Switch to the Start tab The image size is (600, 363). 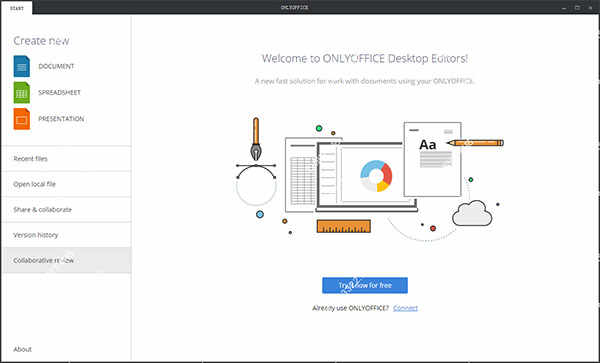pos(17,8)
